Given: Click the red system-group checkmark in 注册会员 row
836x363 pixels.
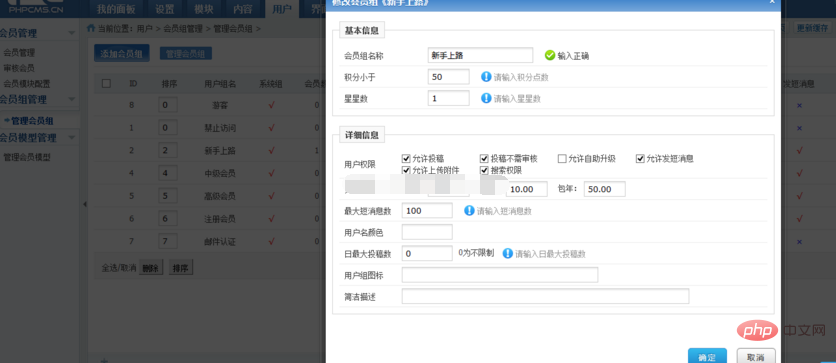Looking at the screenshot, I should [271, 219].
